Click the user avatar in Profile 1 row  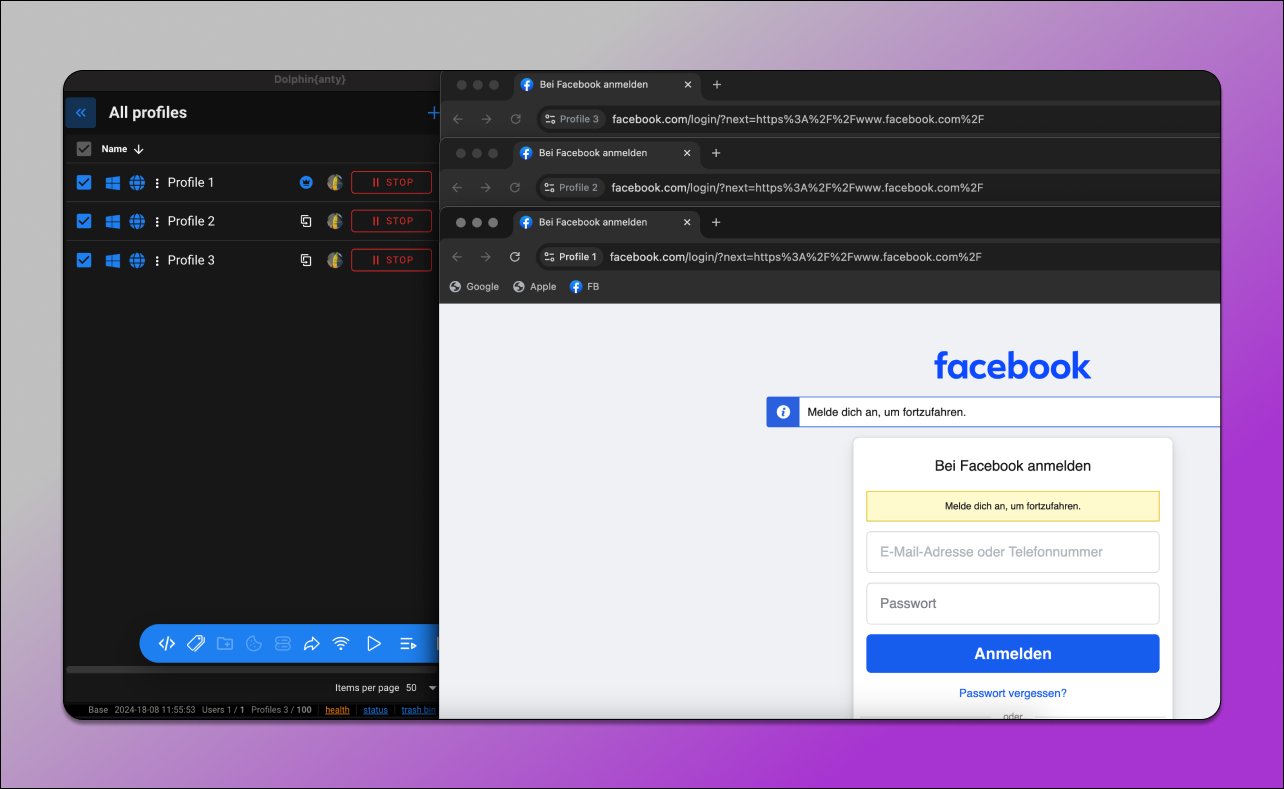[336, 183]
